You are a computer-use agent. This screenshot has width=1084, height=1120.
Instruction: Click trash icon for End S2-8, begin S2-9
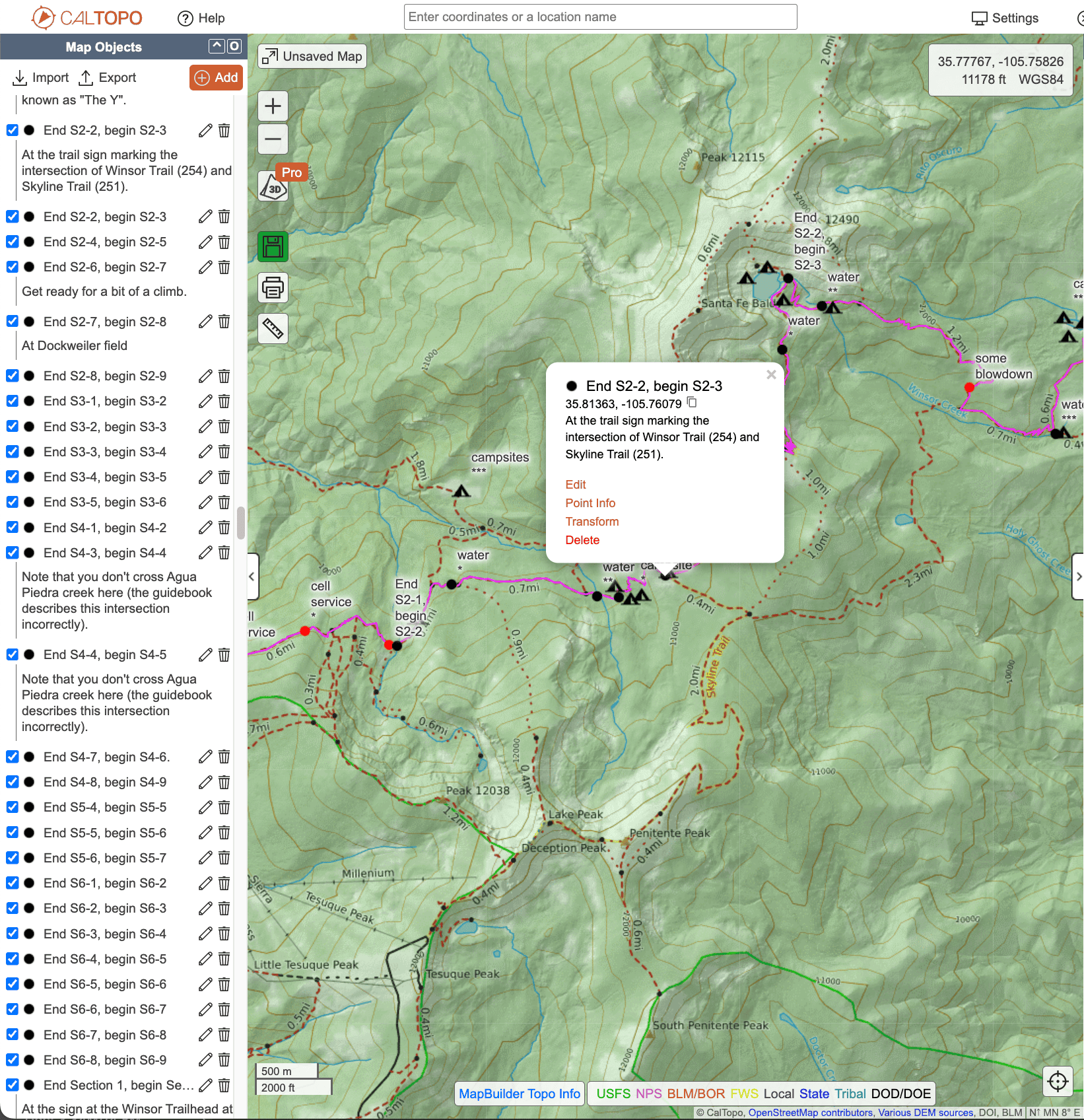tap(224, 376)
